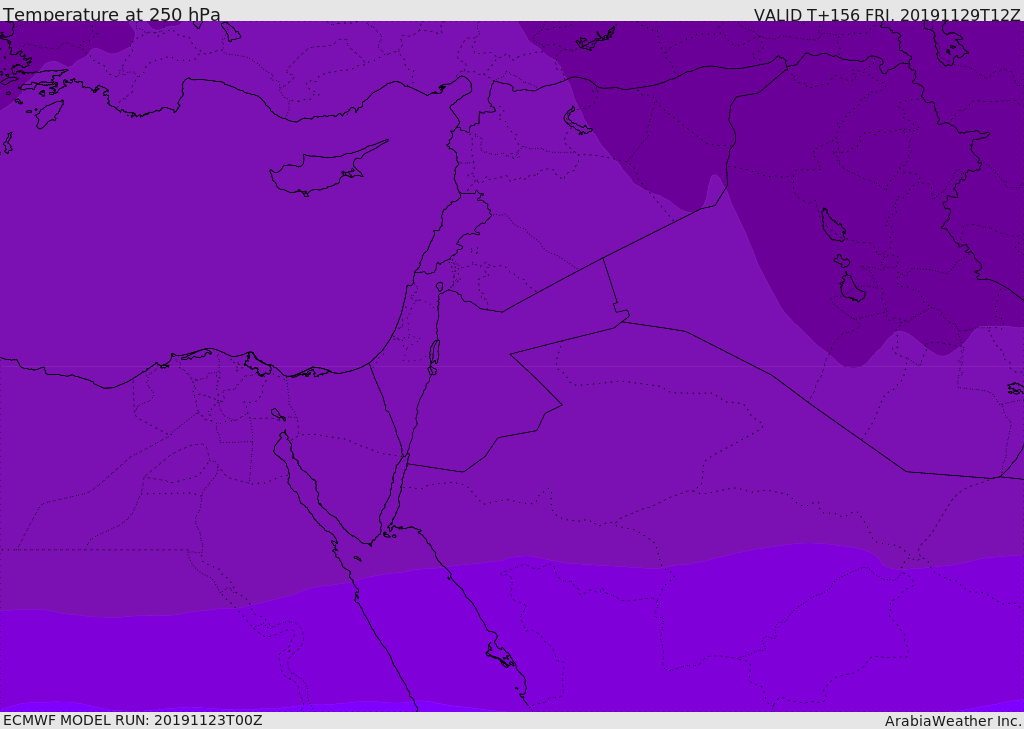
Task: Click the 'Temperature at 250 hPa' title text
Action: pyautogui.click(x=112, y=14)
